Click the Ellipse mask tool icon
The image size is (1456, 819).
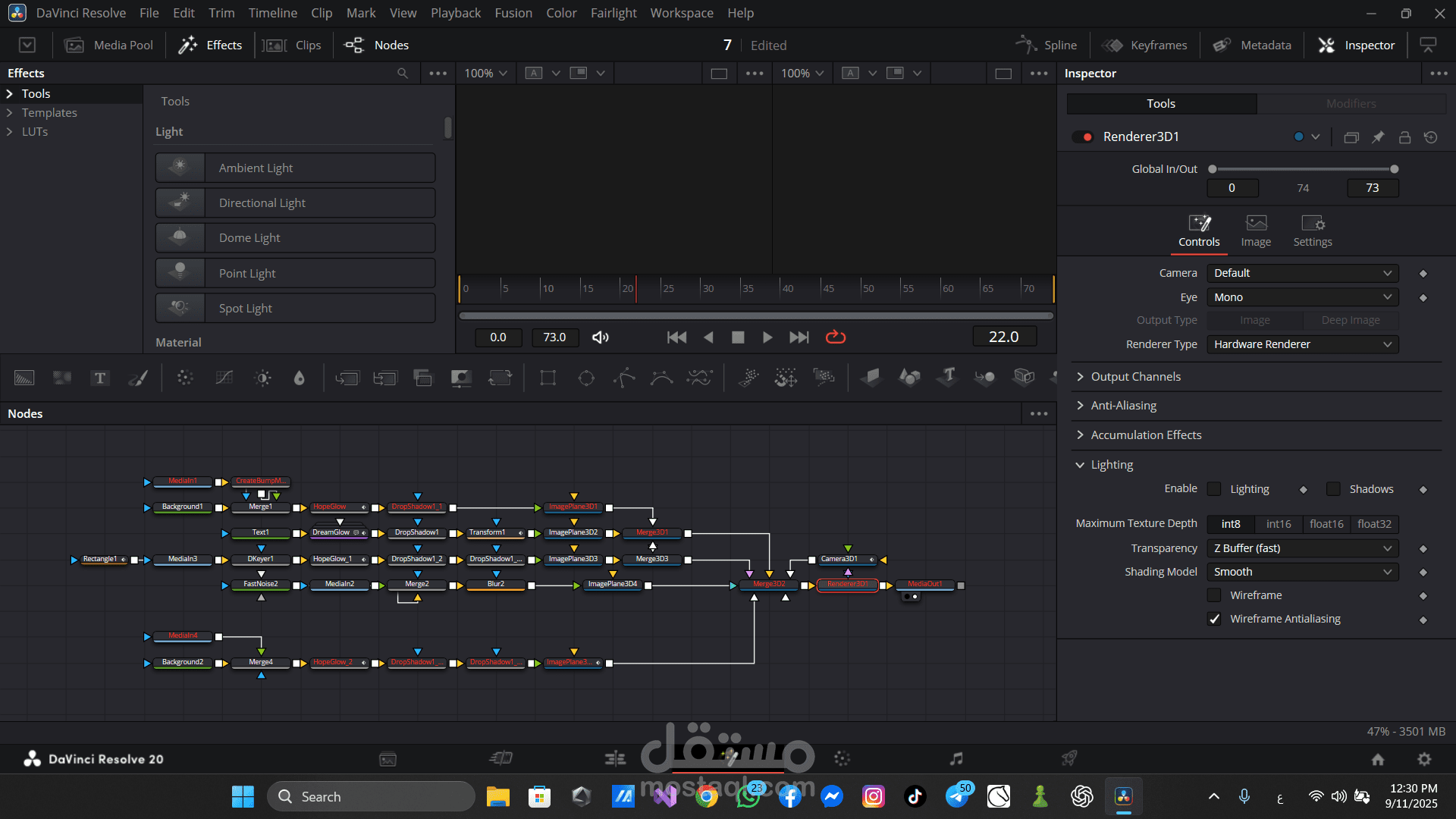coord(586,378)
